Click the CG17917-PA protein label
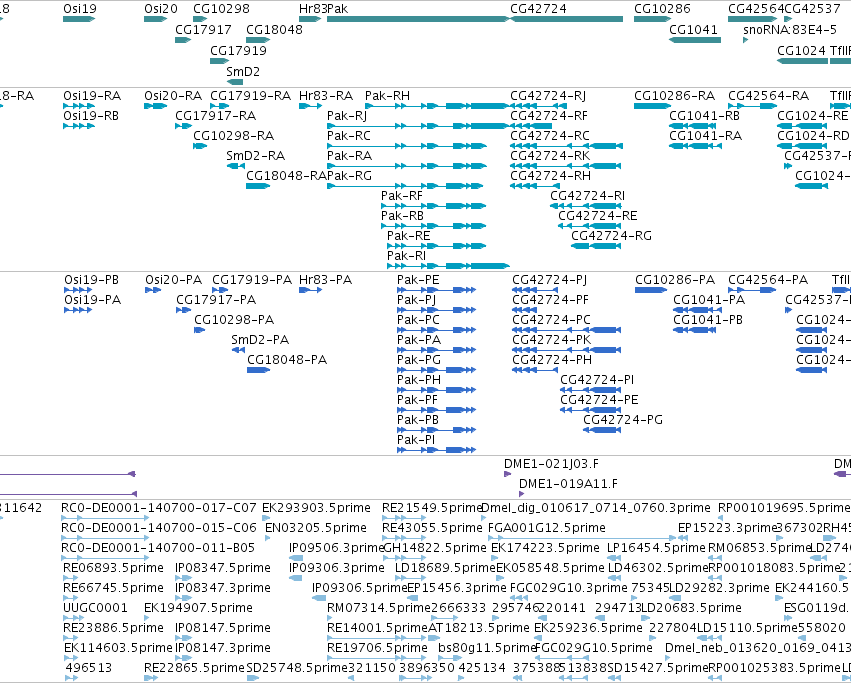This screenshot has width=851, height=683. point(216,300)
